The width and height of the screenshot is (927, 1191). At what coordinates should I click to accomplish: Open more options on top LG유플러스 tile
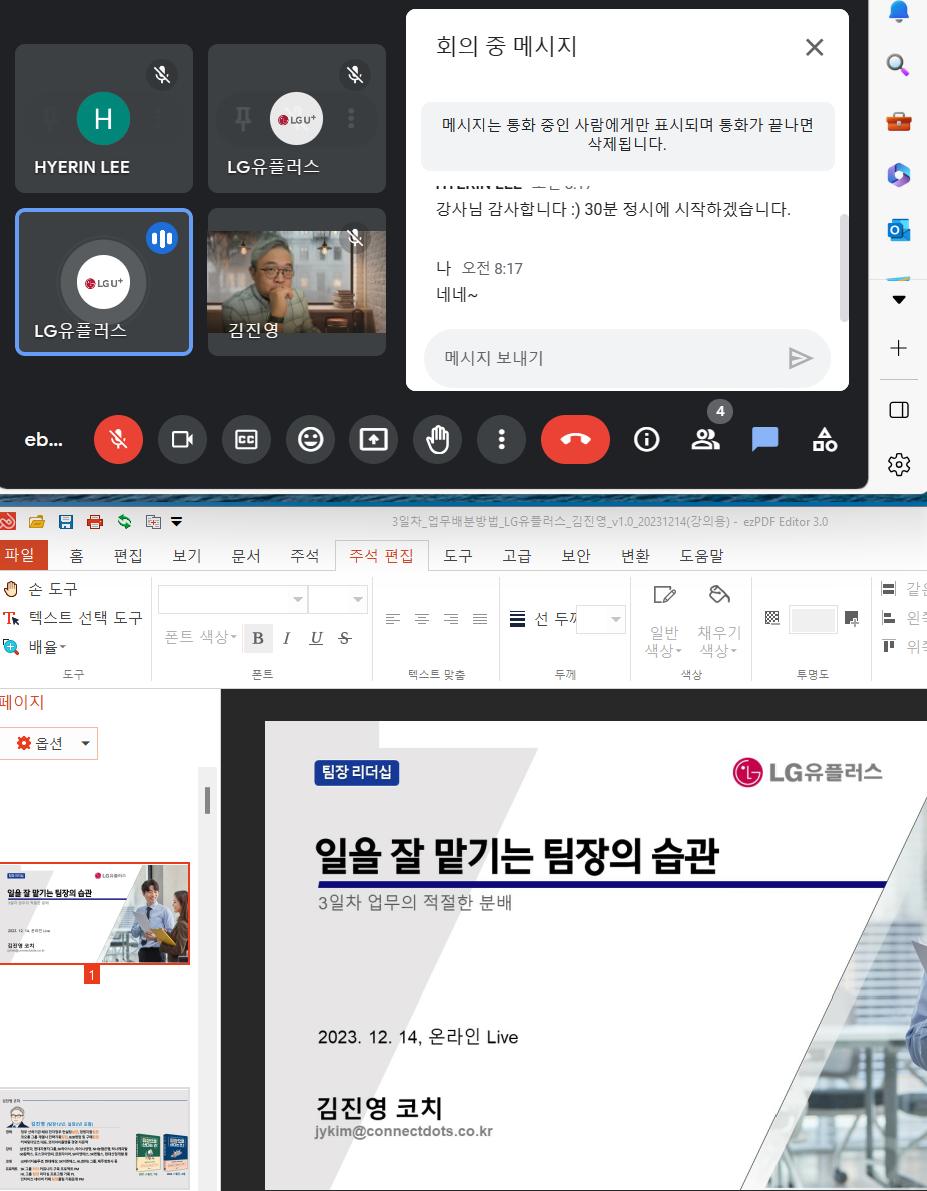(x=351, y=118)
